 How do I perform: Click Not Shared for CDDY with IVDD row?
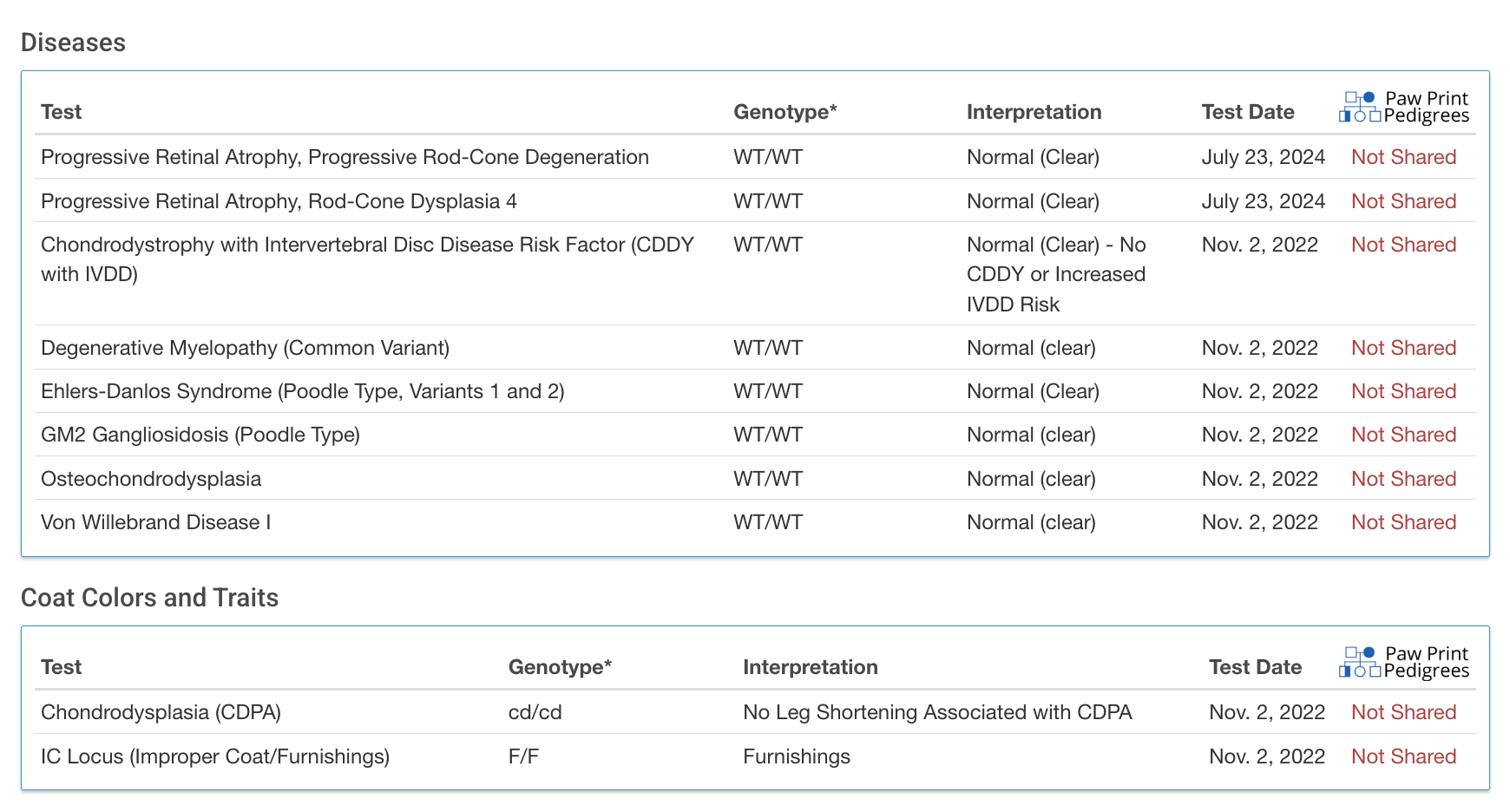point(1403,245)
